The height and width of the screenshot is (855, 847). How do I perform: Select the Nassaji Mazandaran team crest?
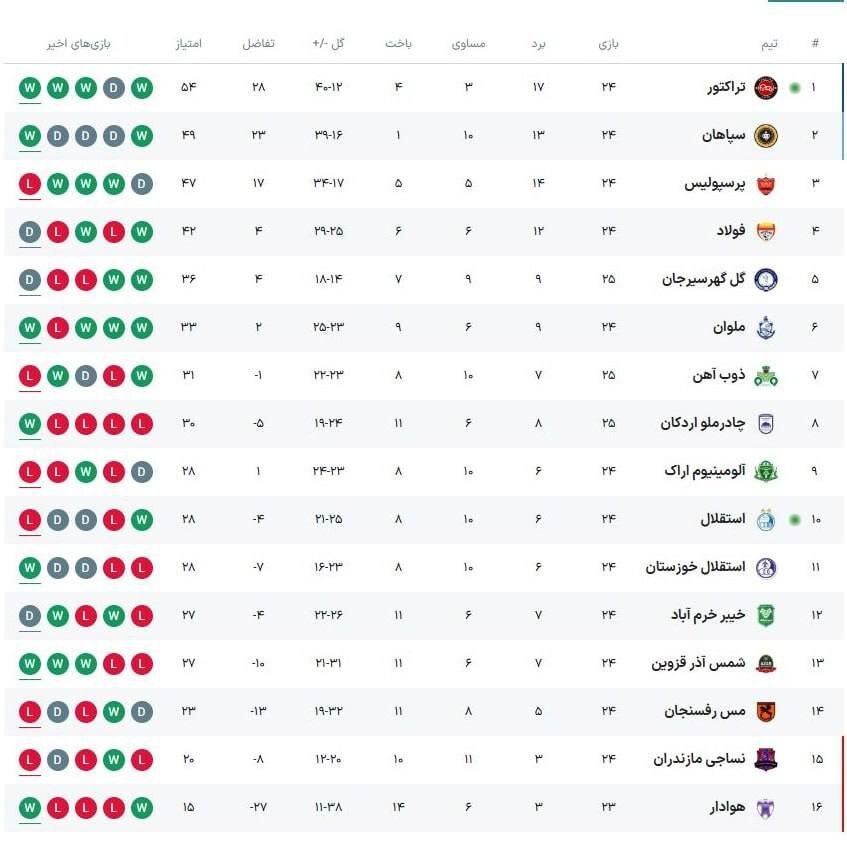click(x=765, y=759)
